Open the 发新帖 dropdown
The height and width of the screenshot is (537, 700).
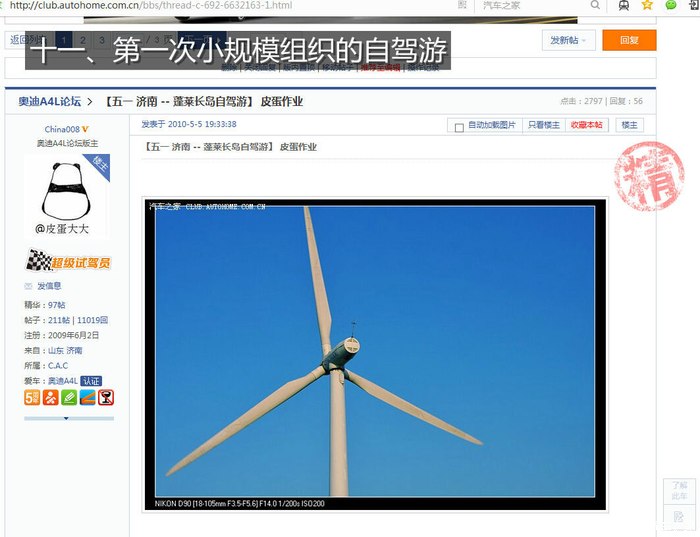click(x=570, y=40)
